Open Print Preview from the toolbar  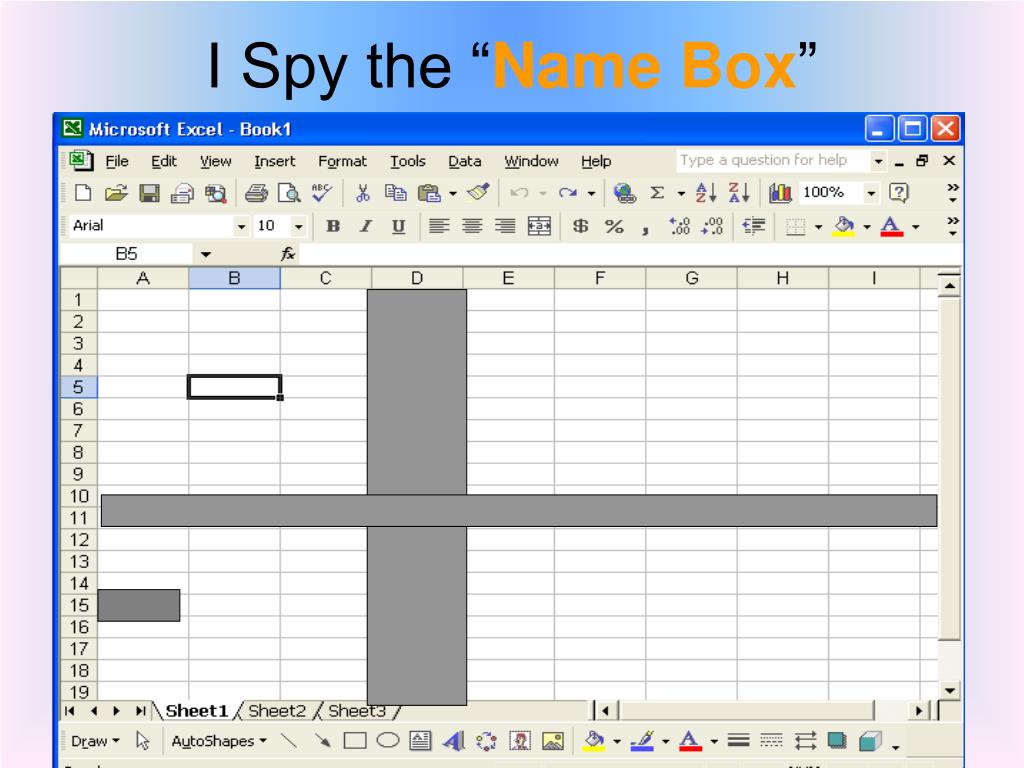coord(289,193)
